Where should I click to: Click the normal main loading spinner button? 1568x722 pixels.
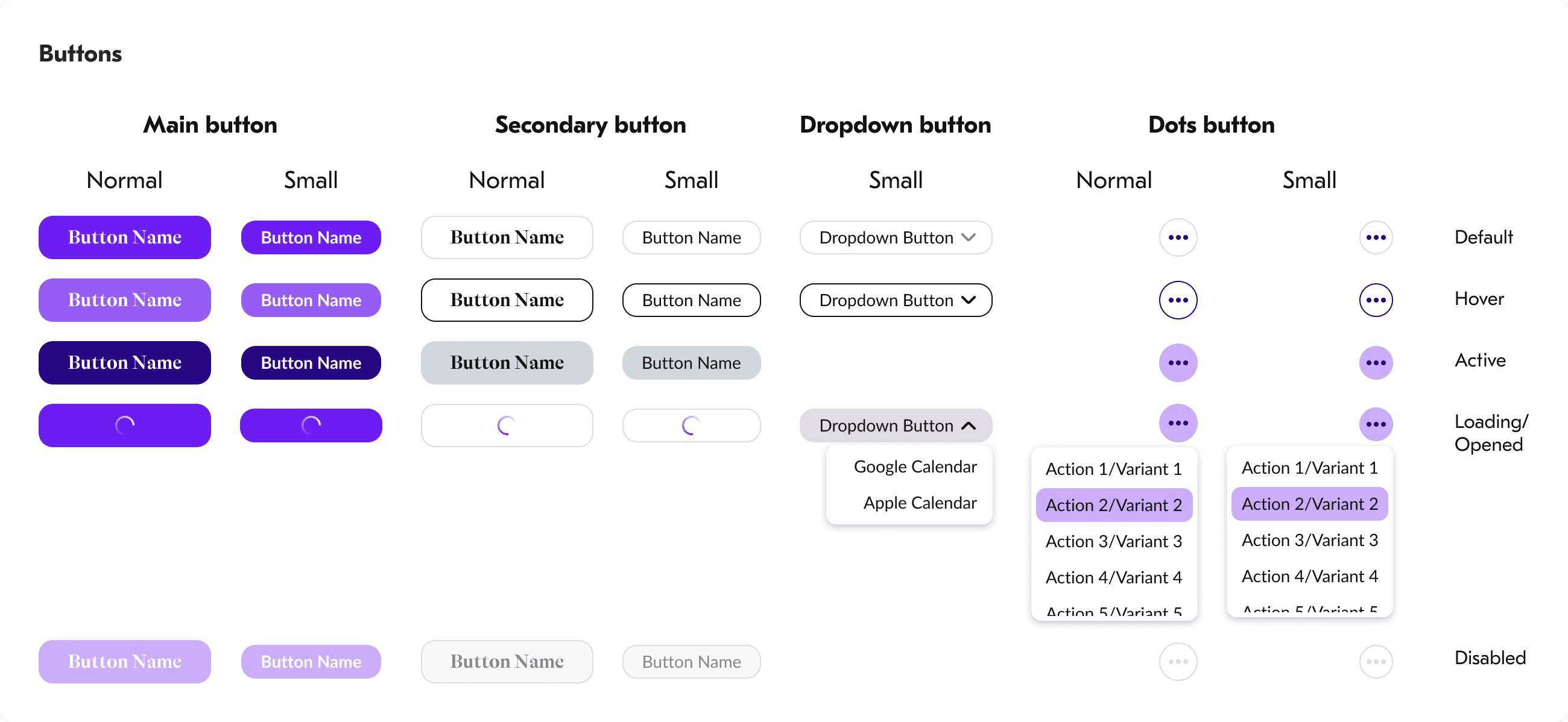coord(125,425)
